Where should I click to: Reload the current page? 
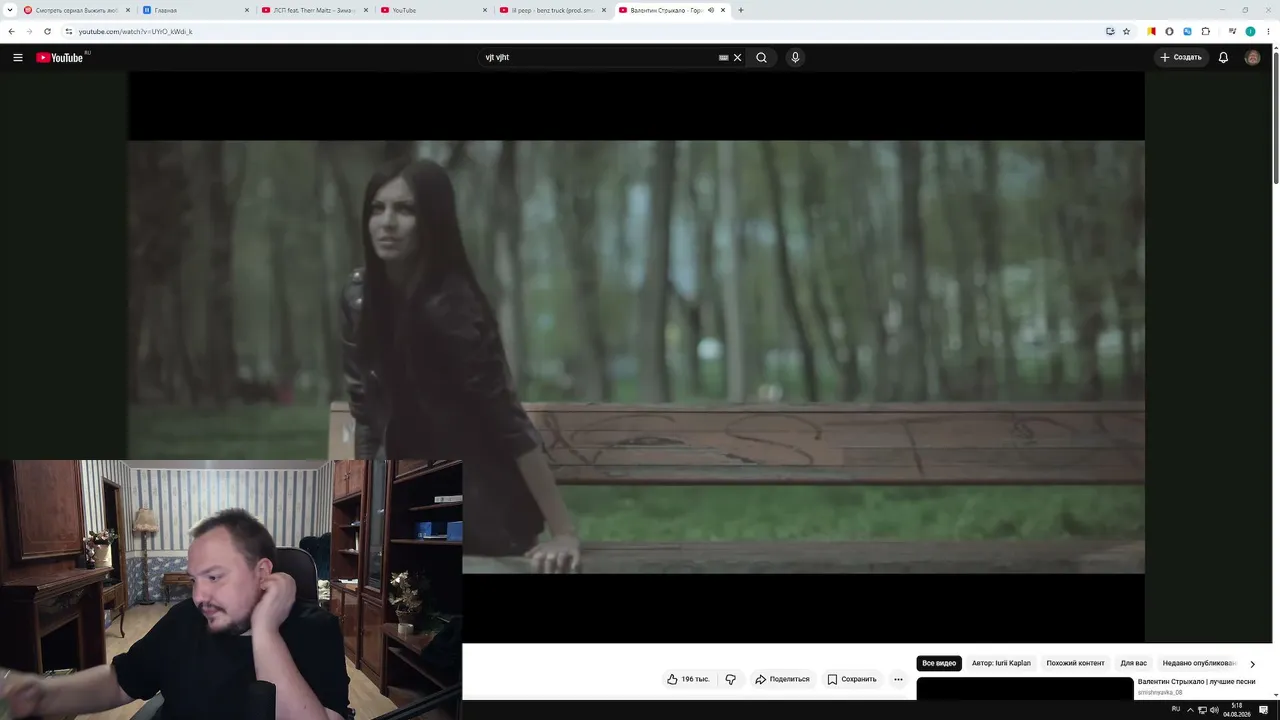(x=47, y=31)
